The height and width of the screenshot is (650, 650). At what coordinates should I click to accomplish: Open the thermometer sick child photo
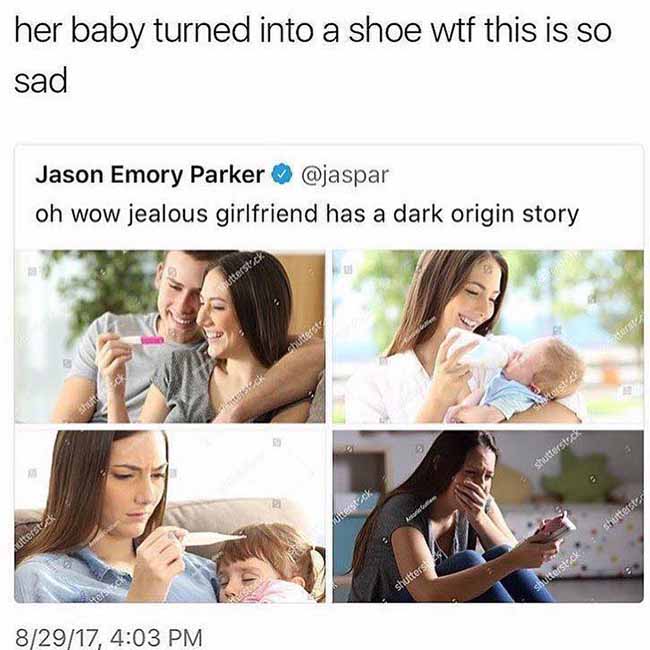coord(170,516)
